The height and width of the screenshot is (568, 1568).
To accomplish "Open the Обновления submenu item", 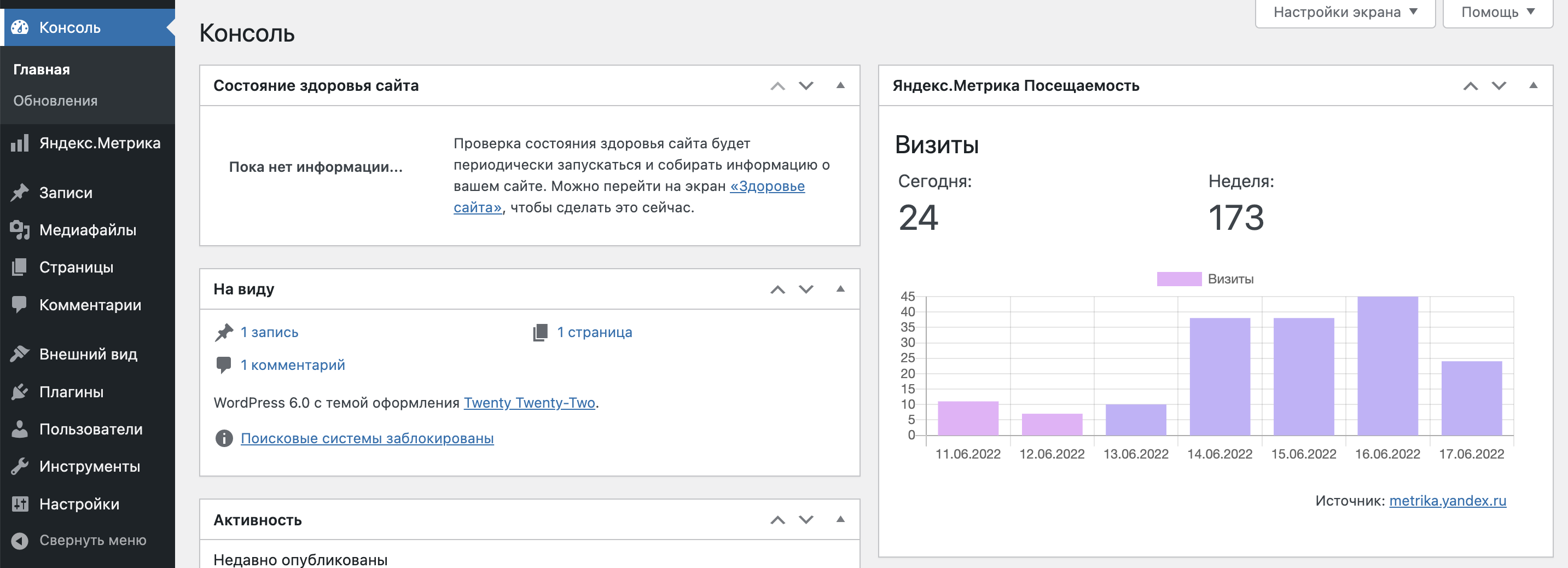I will click(55, 101).
